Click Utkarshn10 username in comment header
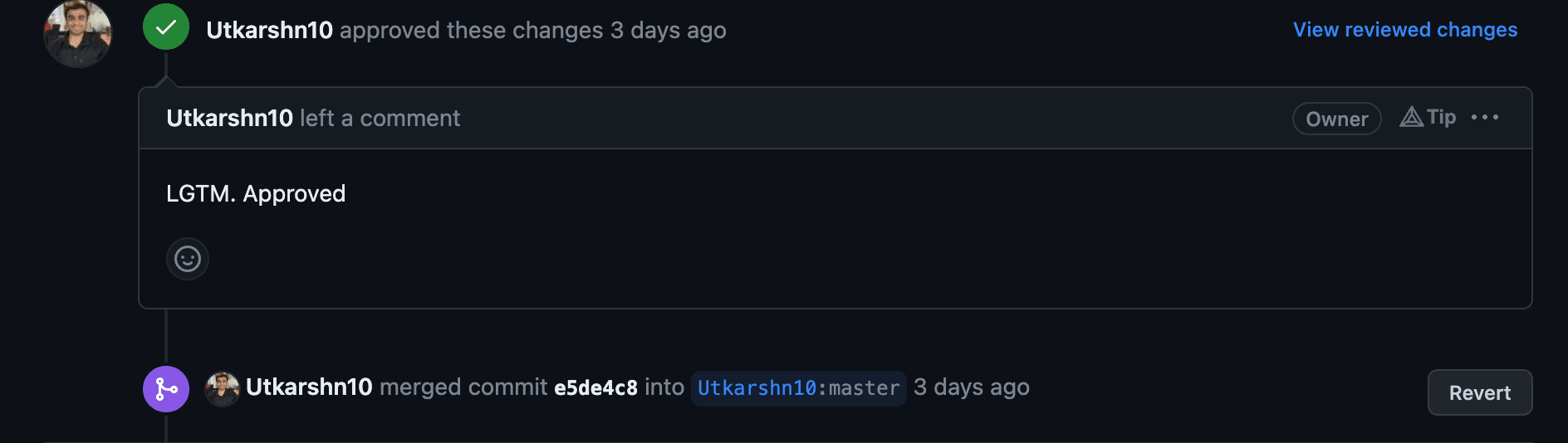This screenshot has height=443, width=1568. click(x=229, y=118)
